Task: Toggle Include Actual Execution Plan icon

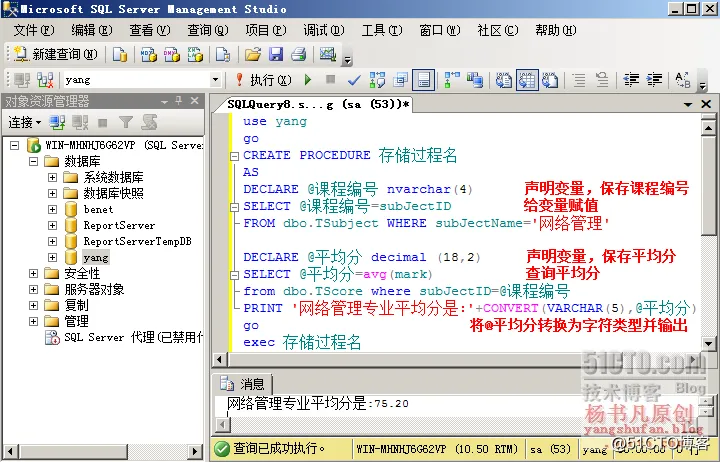Action: pos(452,80)
